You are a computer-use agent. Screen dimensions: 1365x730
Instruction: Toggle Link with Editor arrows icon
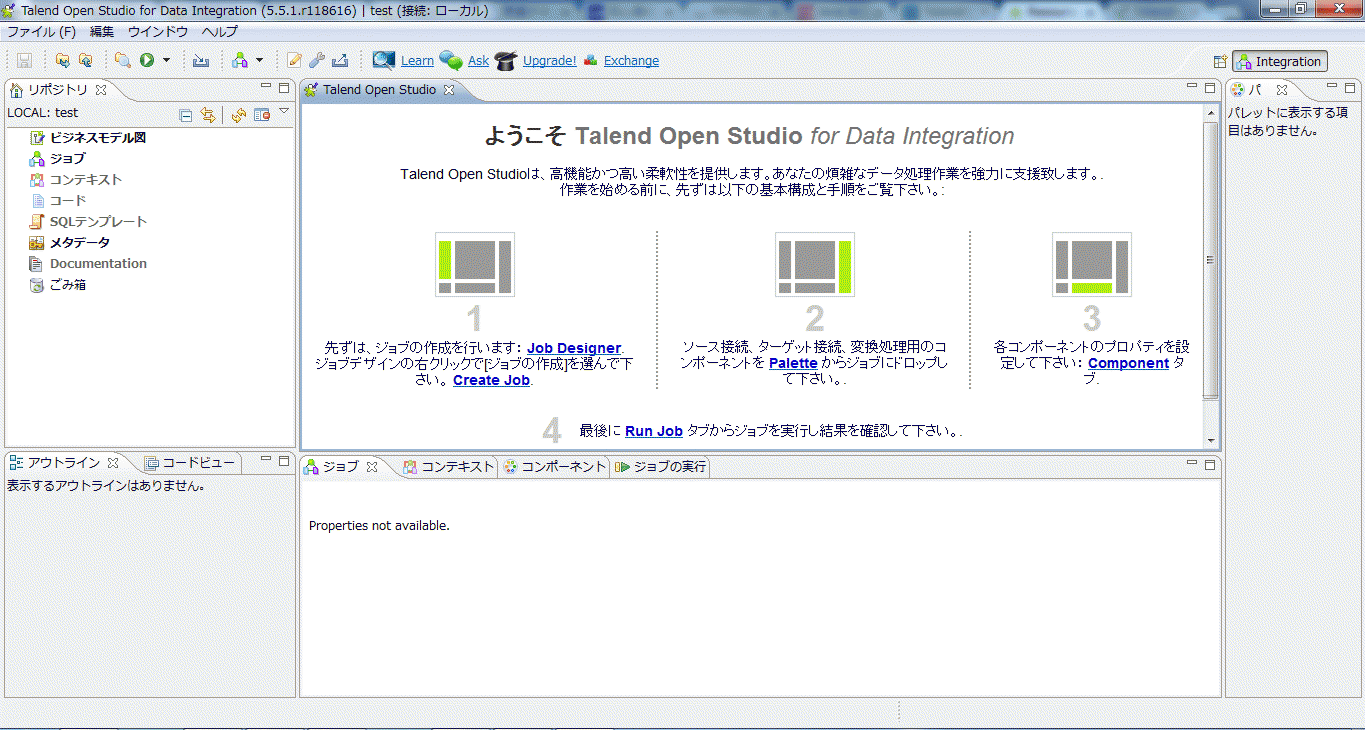click(207, 115)
